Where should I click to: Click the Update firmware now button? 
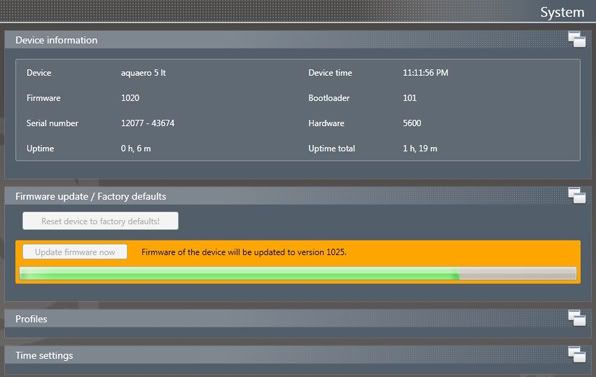[x=75, y=252]
